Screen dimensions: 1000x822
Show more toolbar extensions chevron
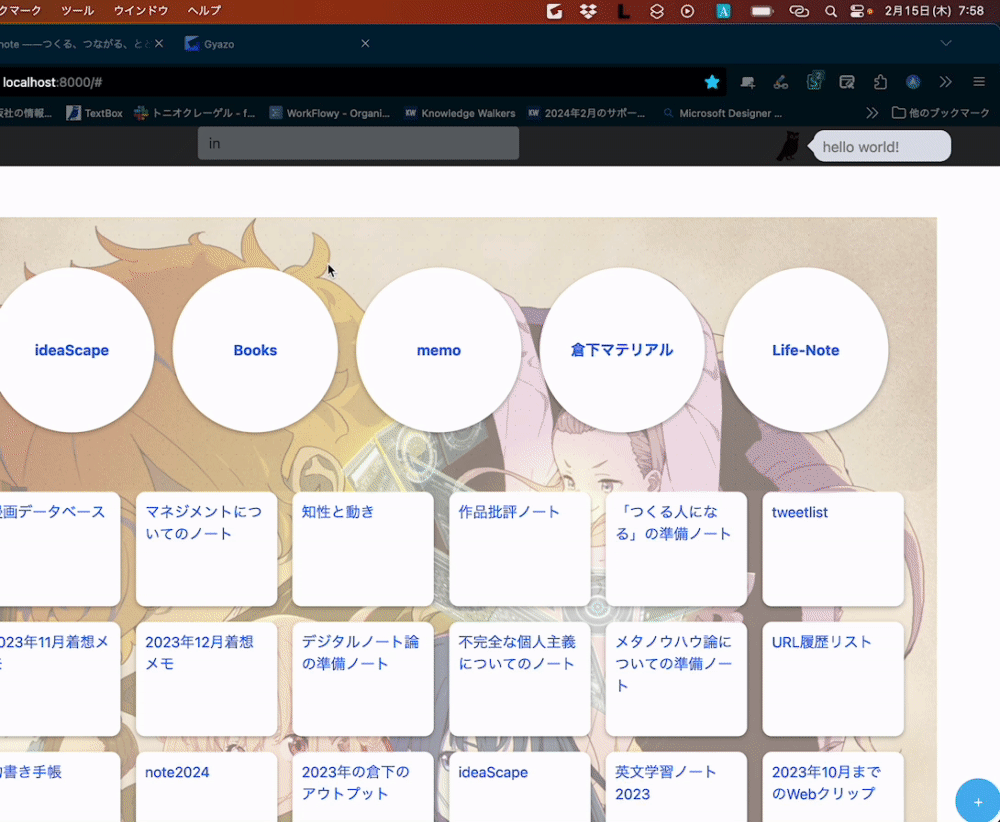[x=945, y=82]
